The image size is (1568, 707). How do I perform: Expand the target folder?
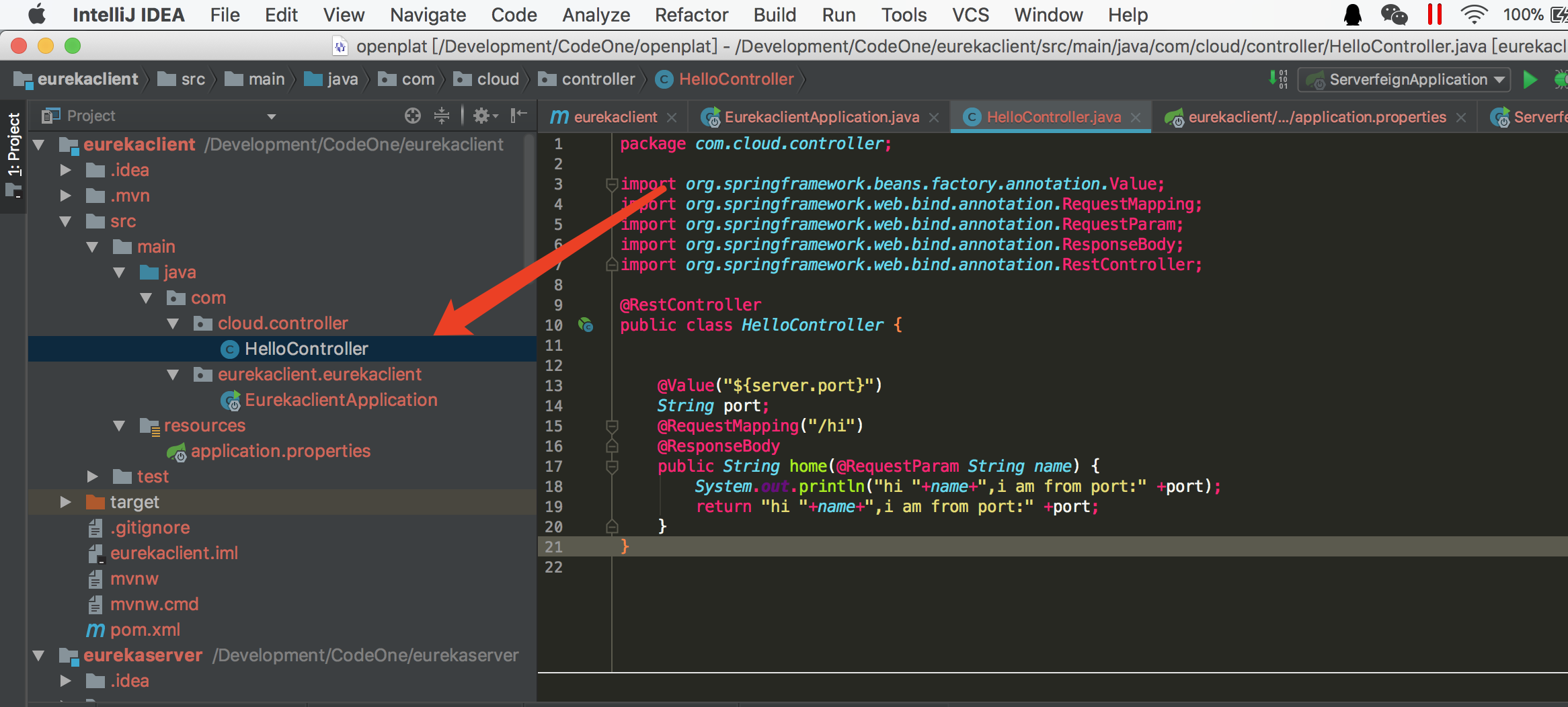click(65, 502)
